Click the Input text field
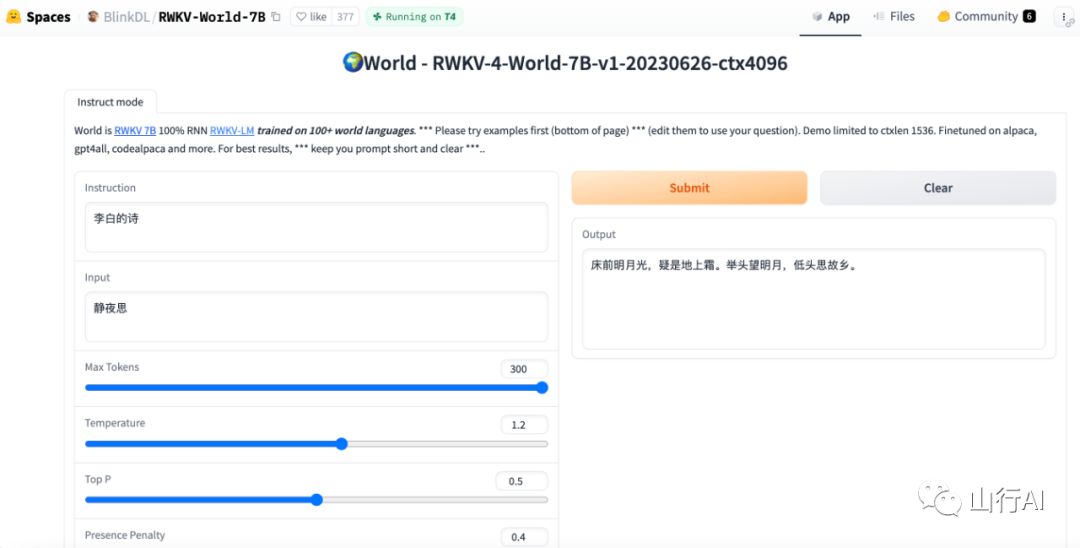Viewport: 1080px width, 548px height. 316,317
